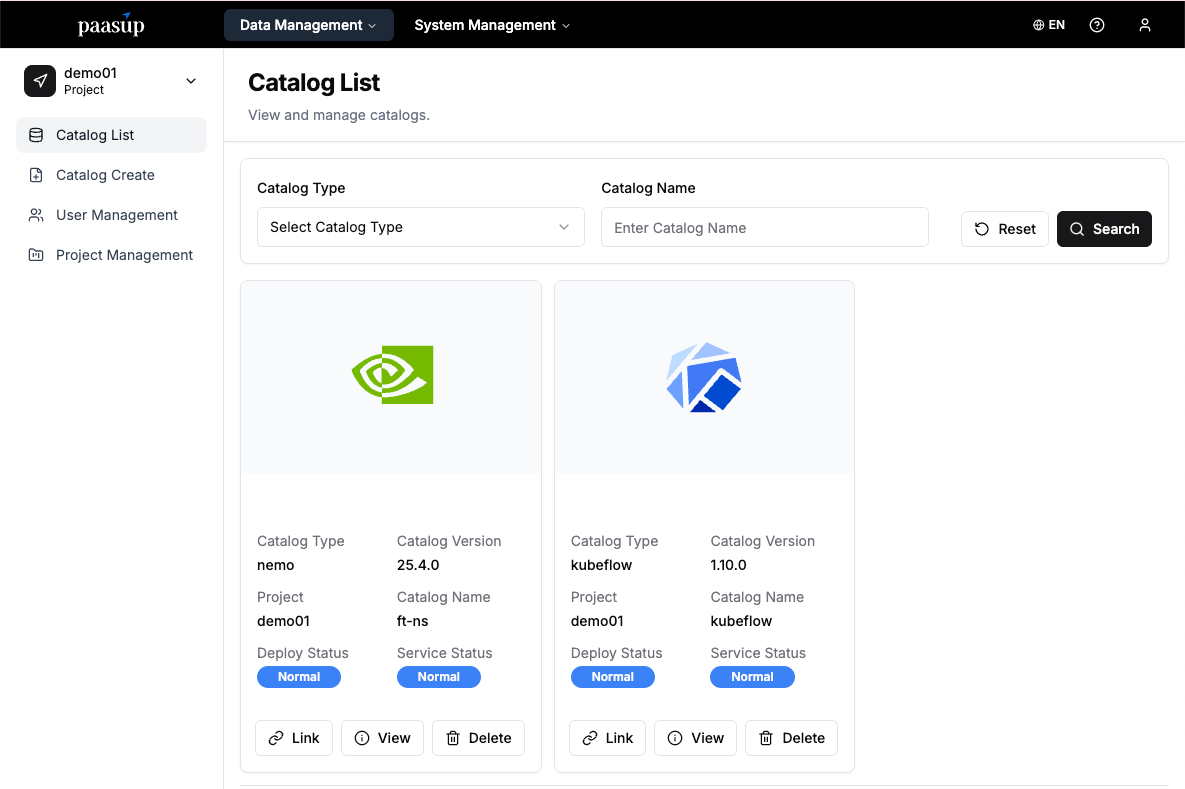Open User Management in sidebar
Viewport: 1185px width, 789px height.
point(111,215)
